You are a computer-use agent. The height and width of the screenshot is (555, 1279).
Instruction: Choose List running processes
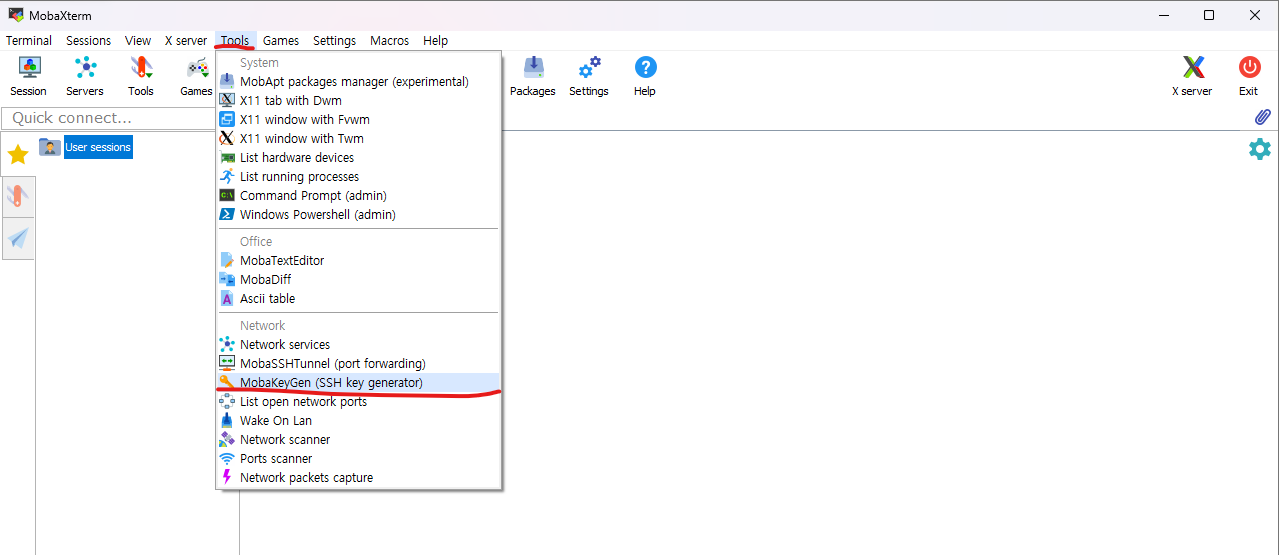point(358,177)
